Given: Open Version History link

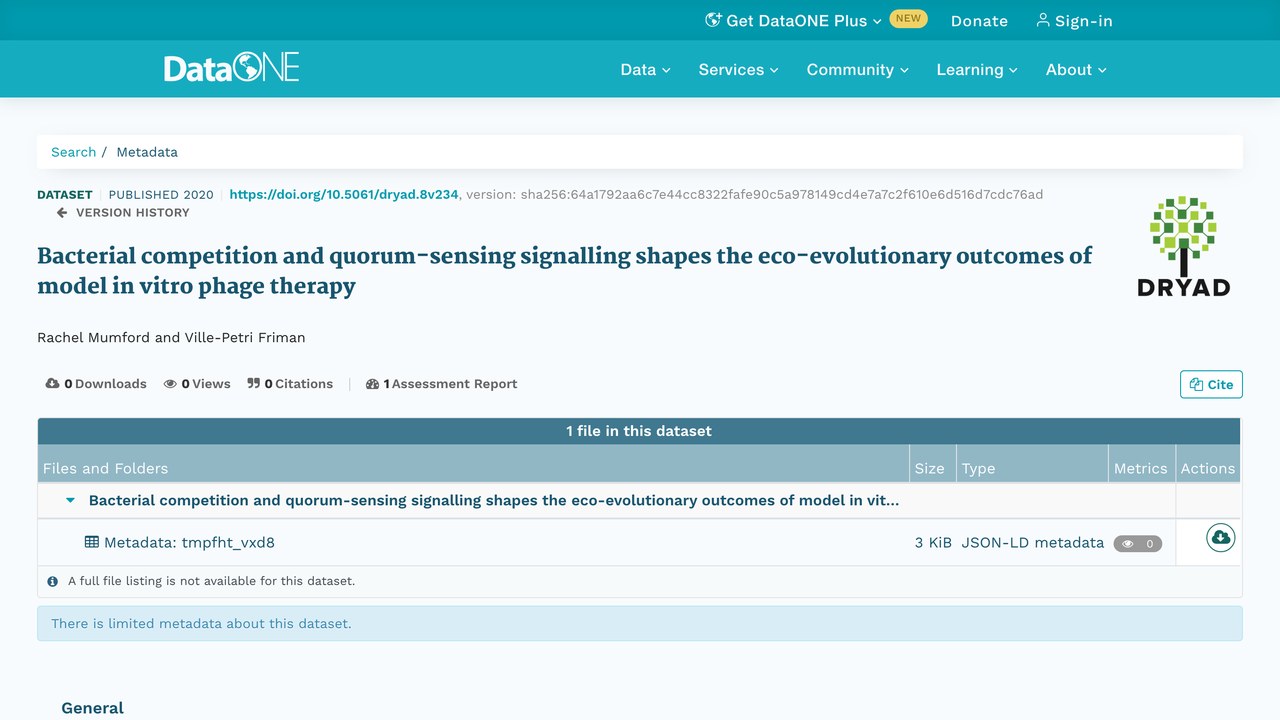Looking at the screenshot, I should [132, 212].
